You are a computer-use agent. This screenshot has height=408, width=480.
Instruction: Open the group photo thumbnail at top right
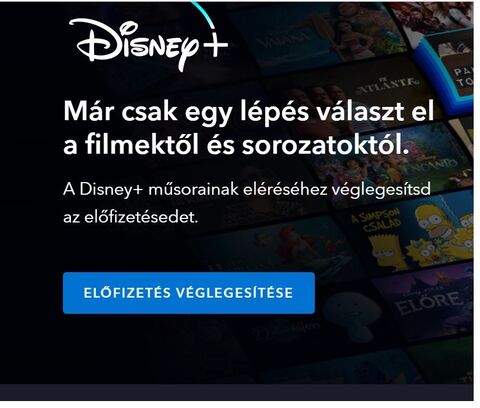(x=433, y=15)
